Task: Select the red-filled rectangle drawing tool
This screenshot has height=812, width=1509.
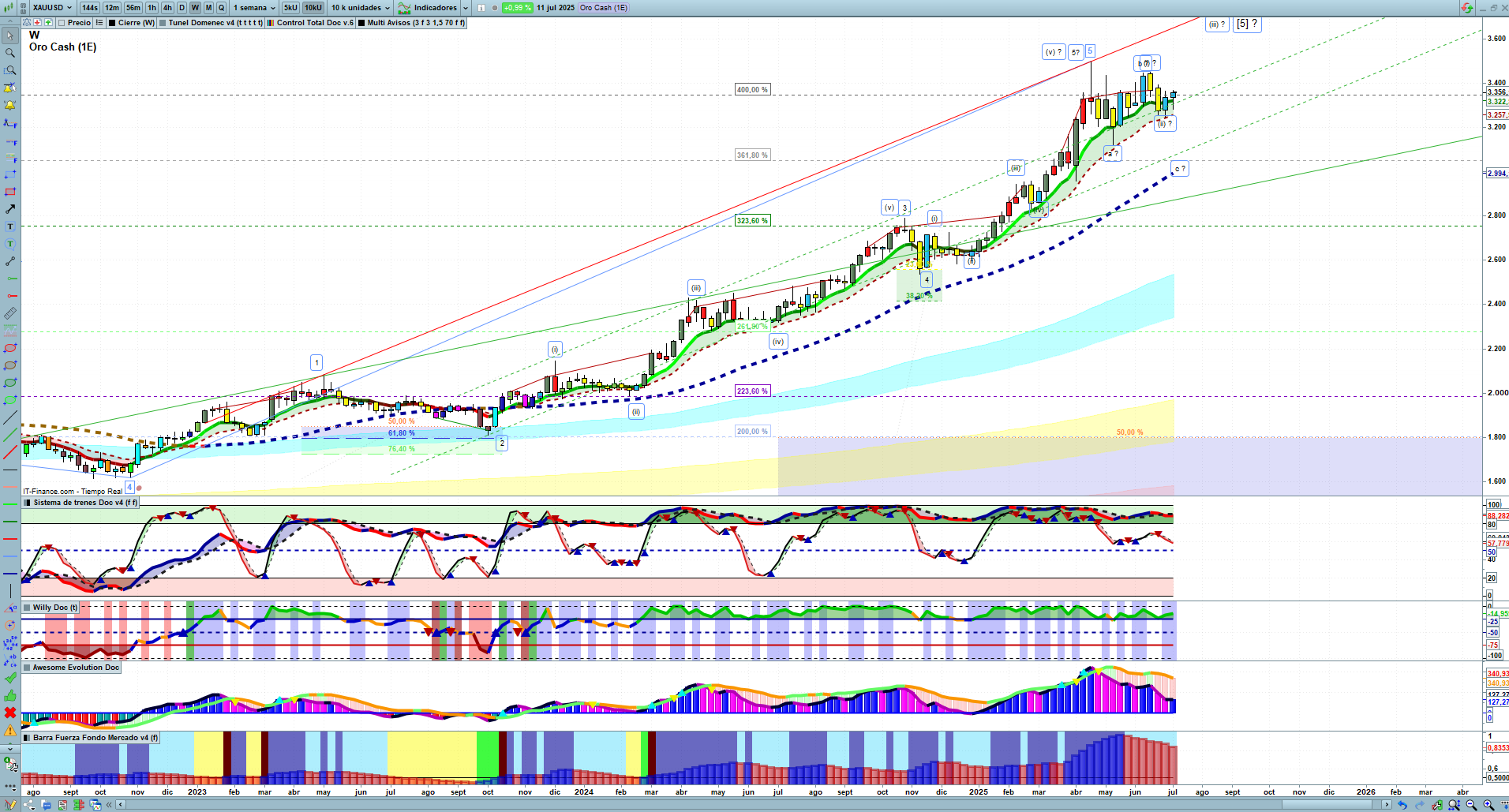Action: pos(10,192)
